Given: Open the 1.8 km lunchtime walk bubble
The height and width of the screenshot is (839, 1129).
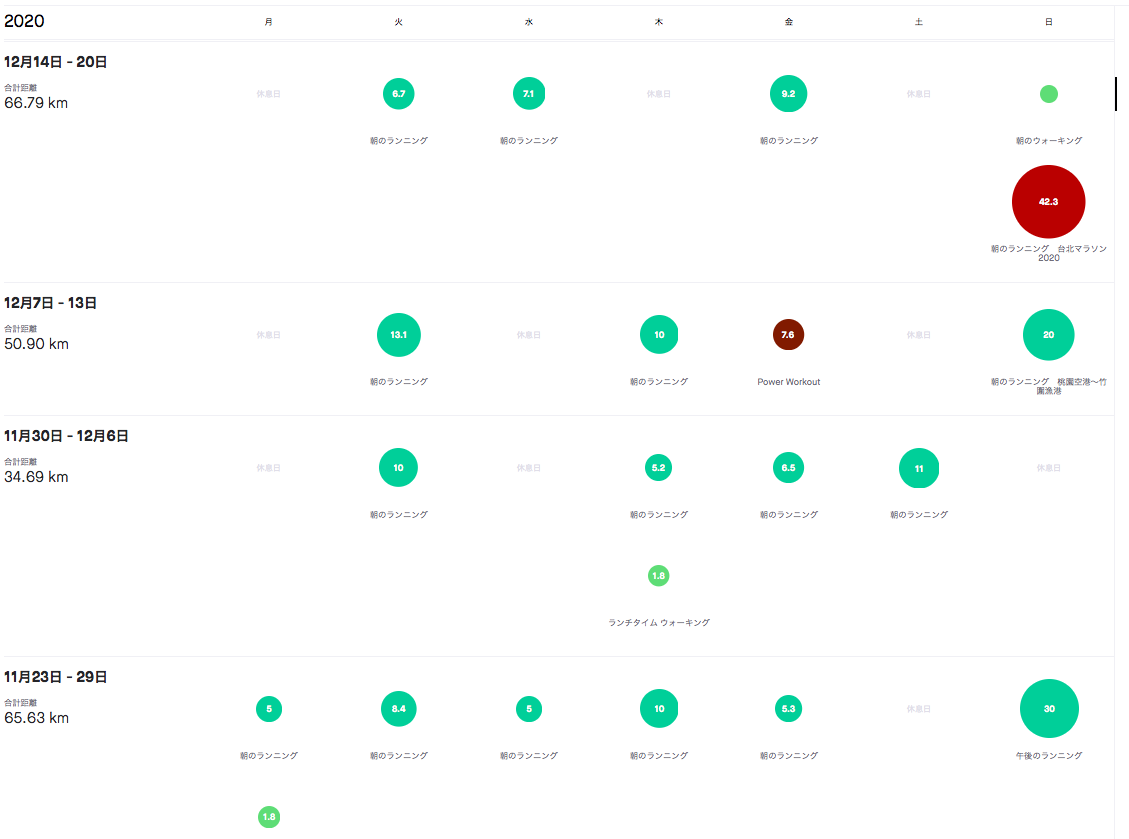Looking at the screenshot, I should 658,576.
